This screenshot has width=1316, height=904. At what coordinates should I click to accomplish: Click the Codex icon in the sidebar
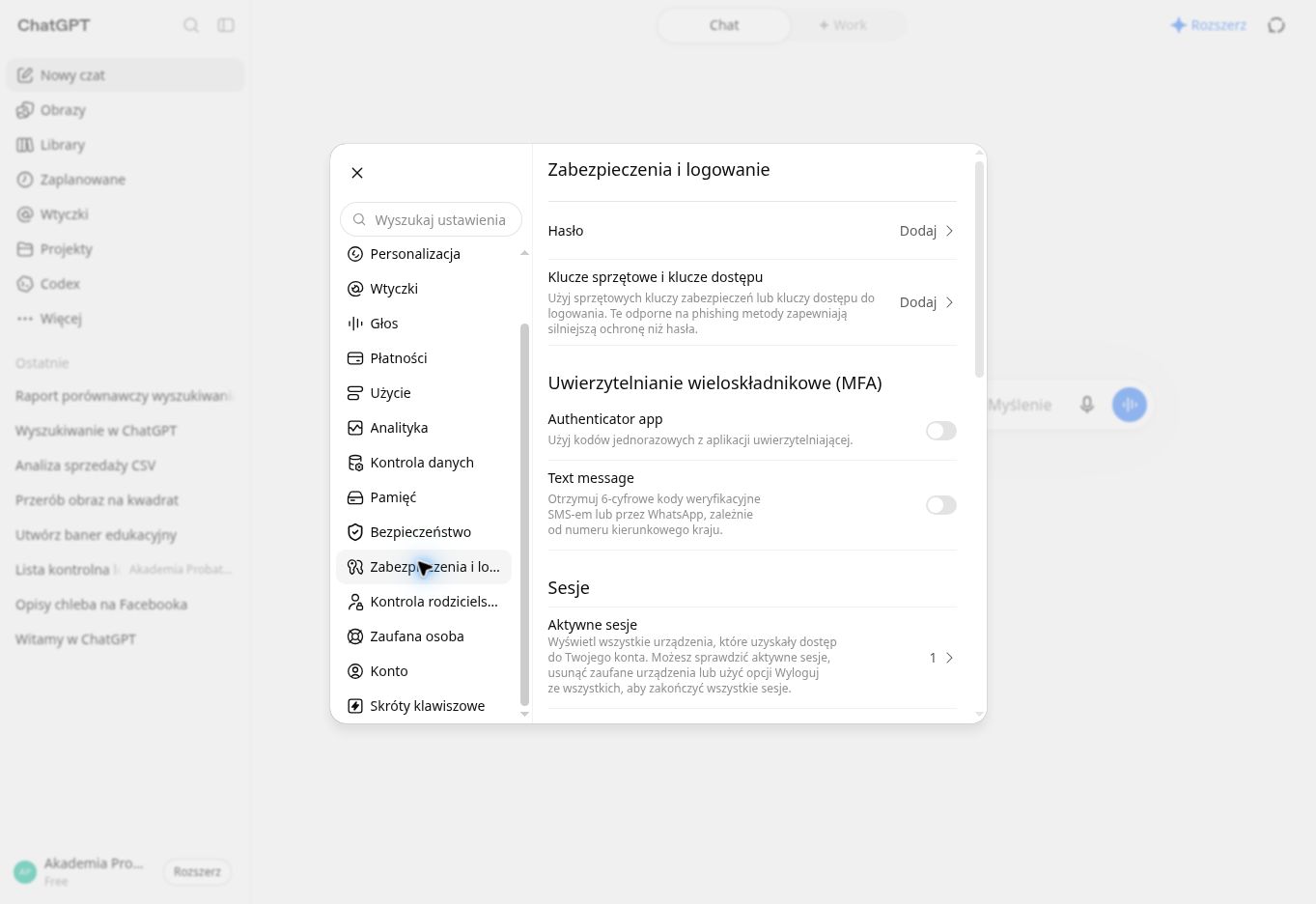pos(25,284)
